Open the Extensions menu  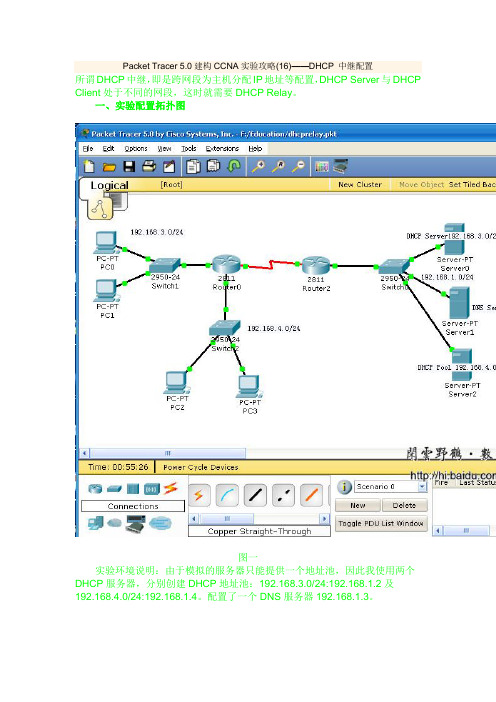point(222,149)
